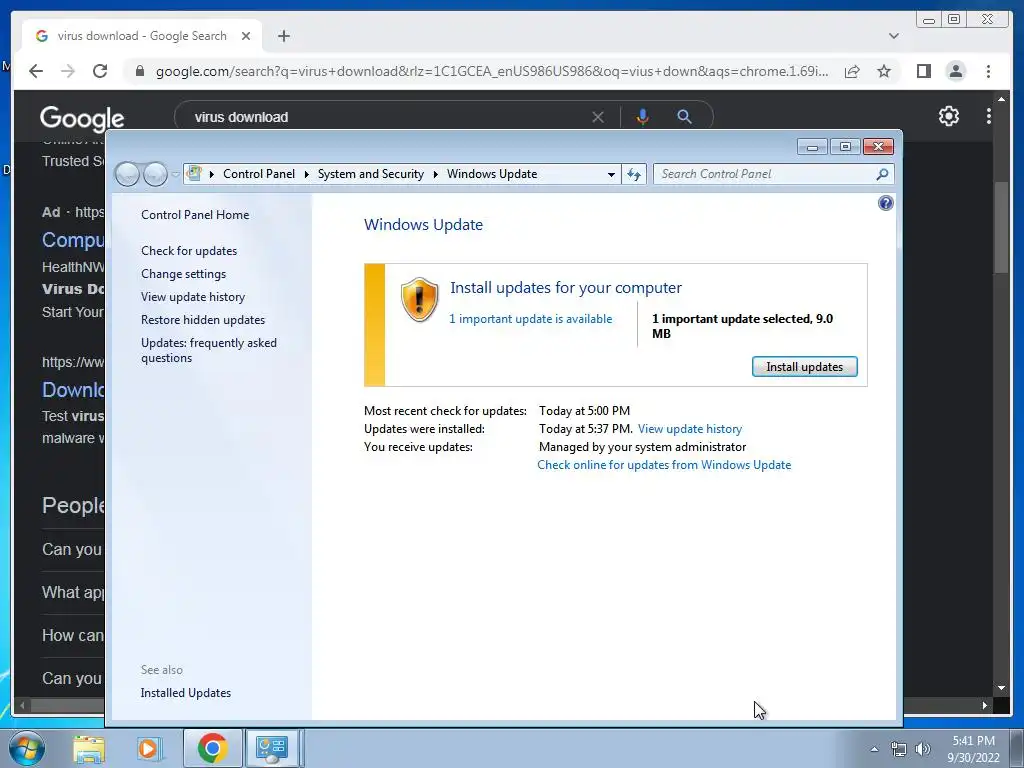This screenshot has height=768, width=1024.
Task: Expand the arrow before Control Panel breadcrumb
Action: point(212,174)
